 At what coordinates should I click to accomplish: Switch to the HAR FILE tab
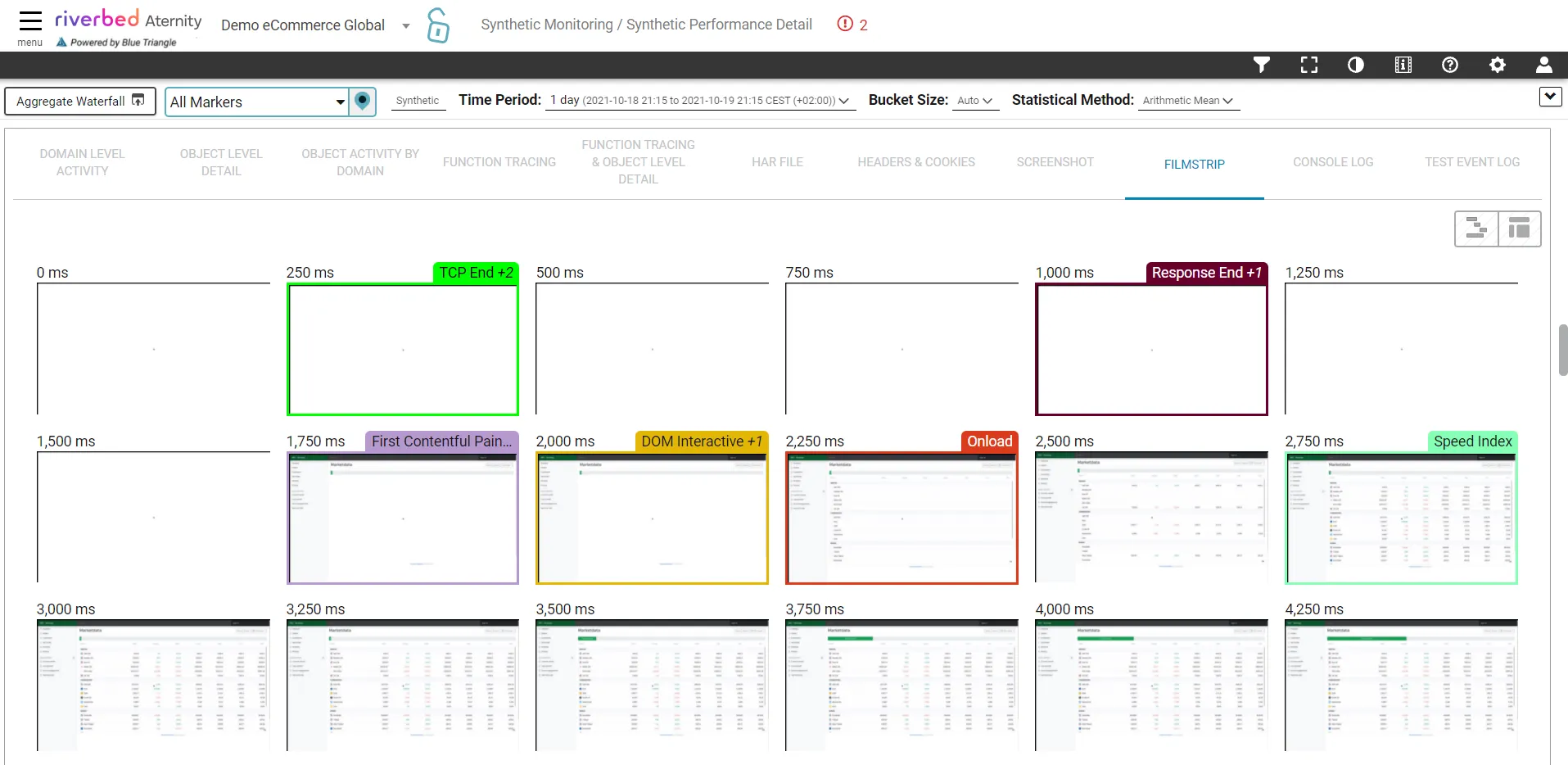pyautogui.click(x=777, y=162)
